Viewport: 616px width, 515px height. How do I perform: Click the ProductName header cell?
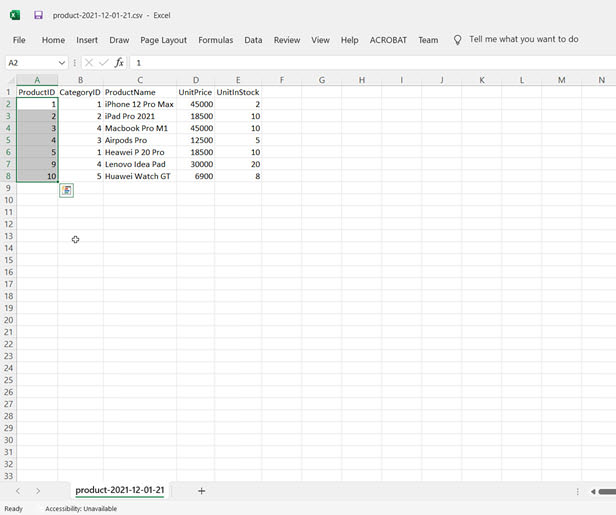tap(140, 92)
